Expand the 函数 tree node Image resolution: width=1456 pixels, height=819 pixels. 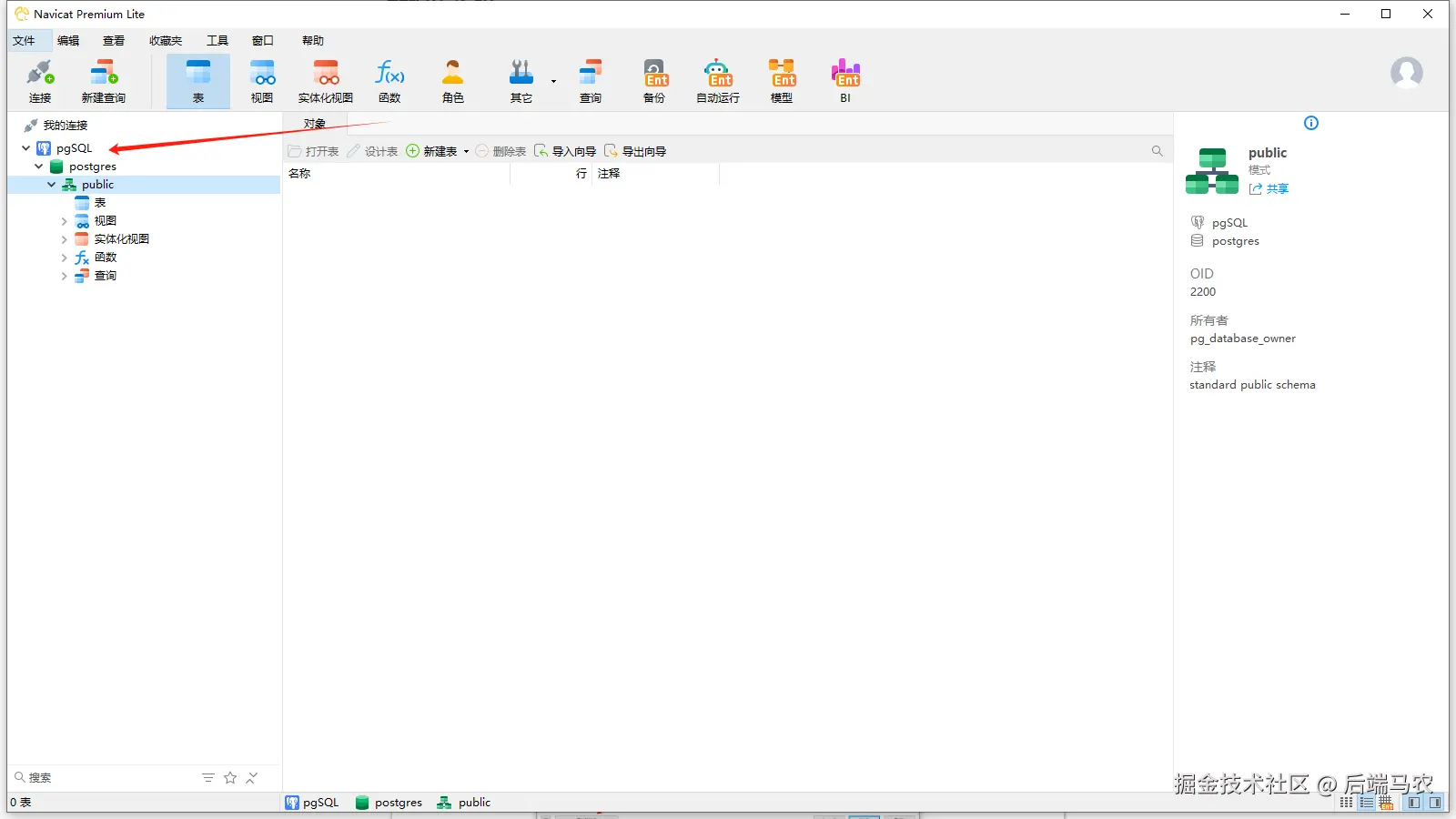point(64,258)
